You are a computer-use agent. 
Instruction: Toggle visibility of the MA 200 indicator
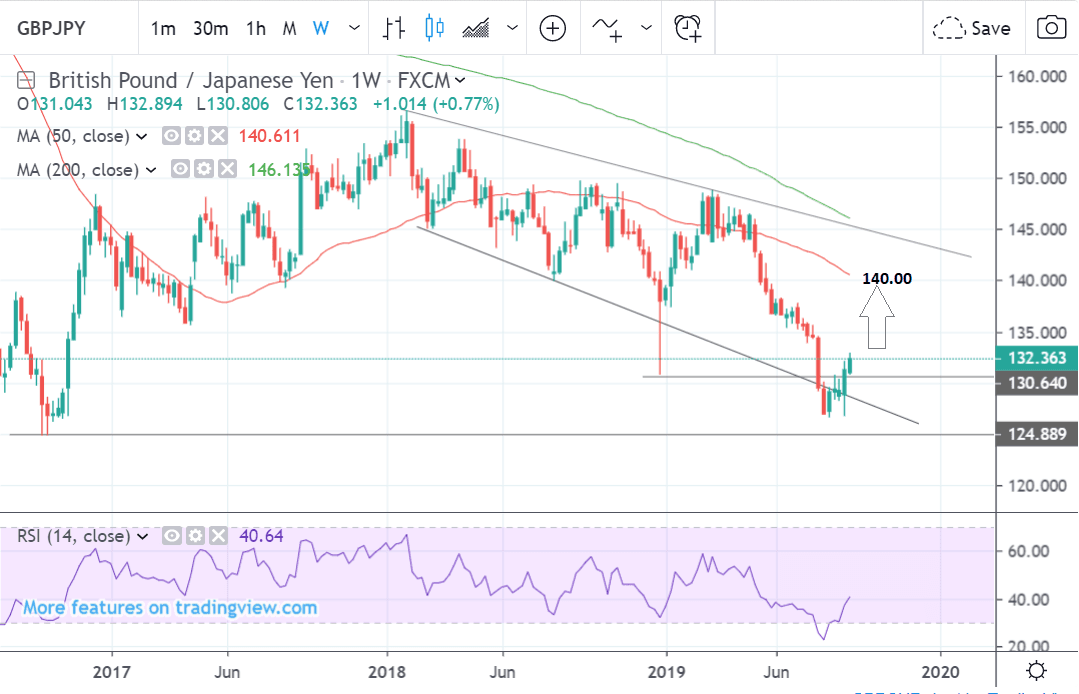click(x=181, y=170)
